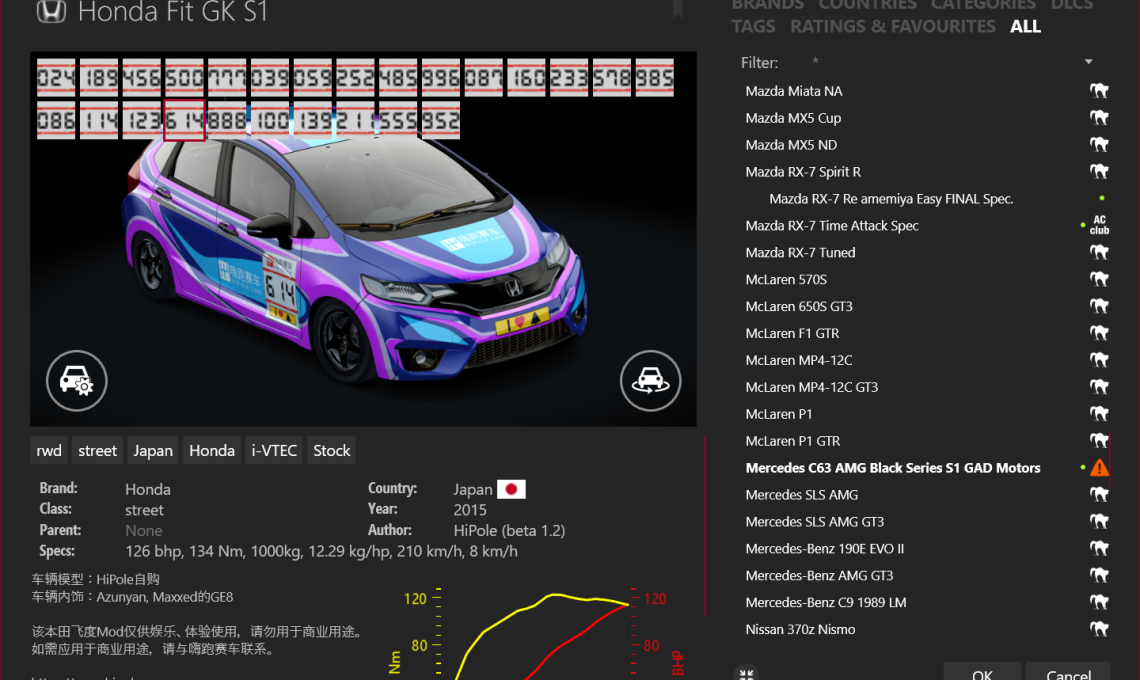Select skin thumbnail 252
The width and height of the screenshot is (1140, 680).
point(356,78)
